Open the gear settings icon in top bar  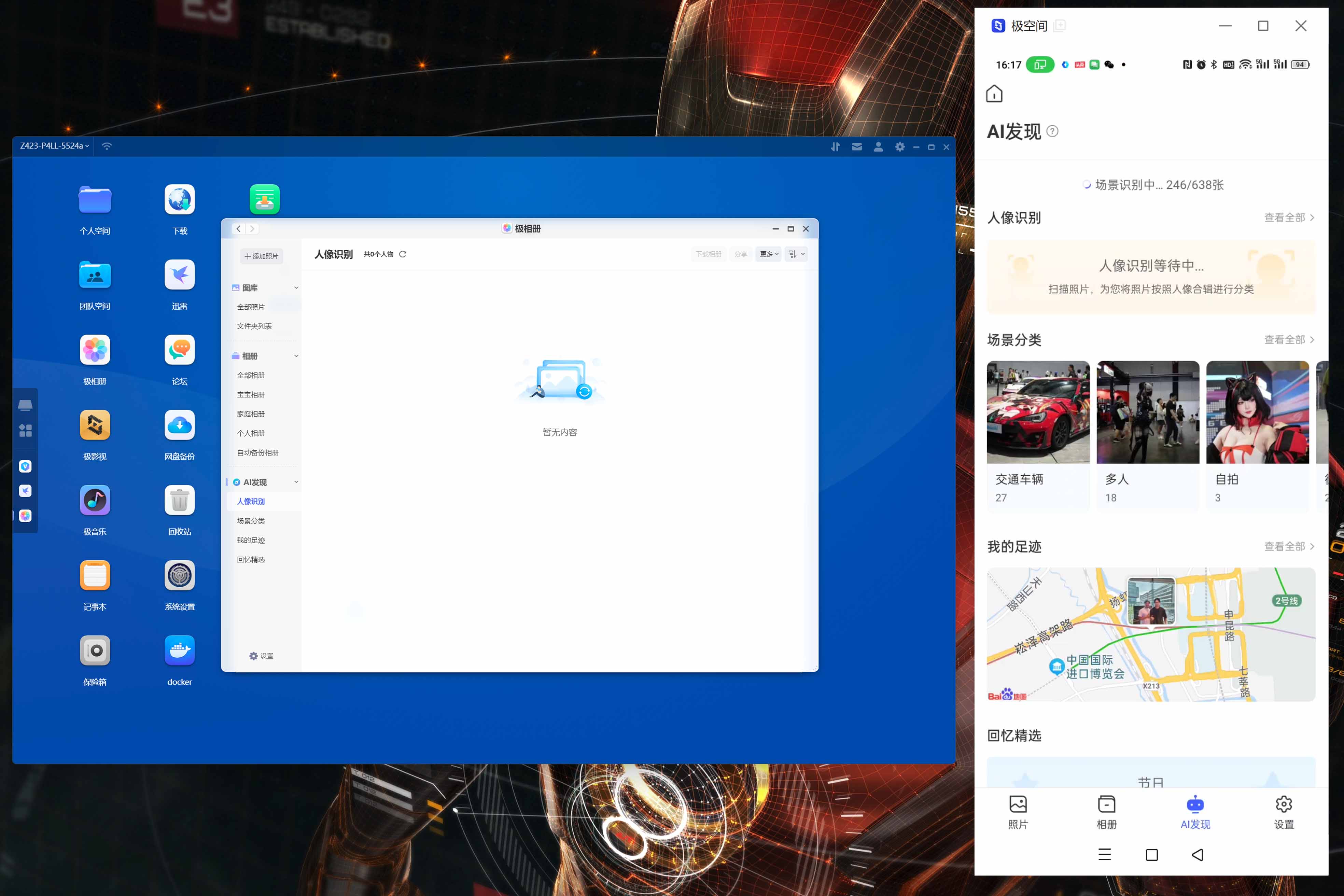coord(900,147)
